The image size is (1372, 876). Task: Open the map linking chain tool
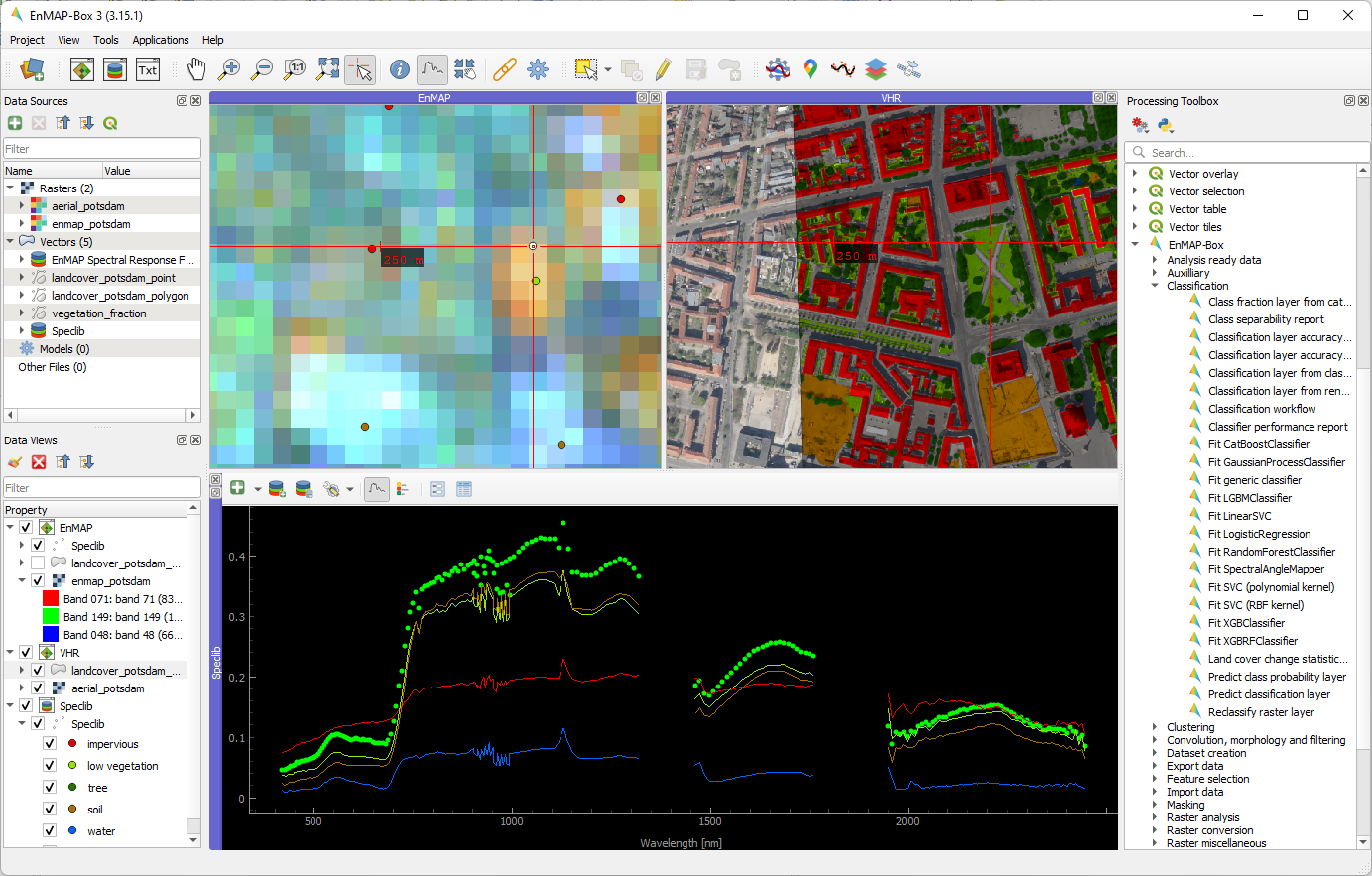(x=505, y=69)
